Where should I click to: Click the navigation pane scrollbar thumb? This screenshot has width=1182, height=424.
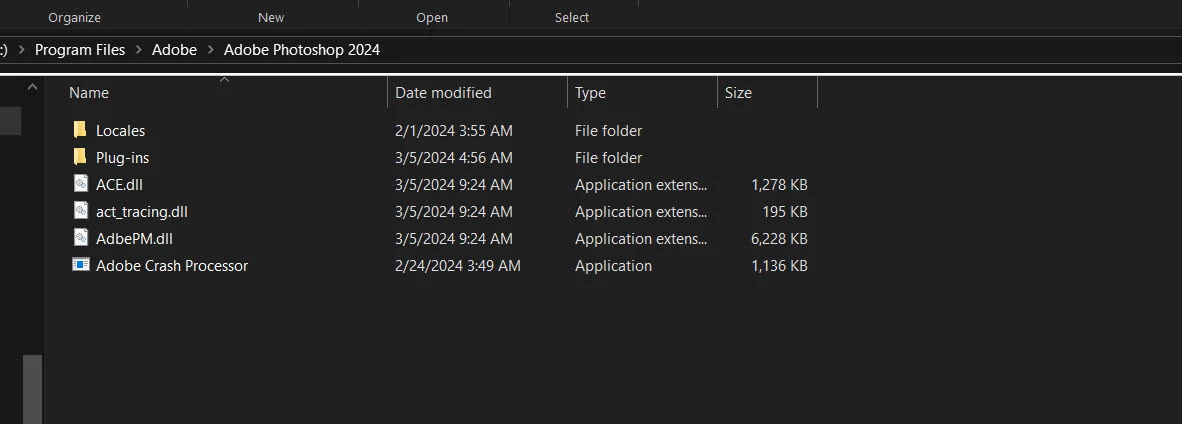32,389
